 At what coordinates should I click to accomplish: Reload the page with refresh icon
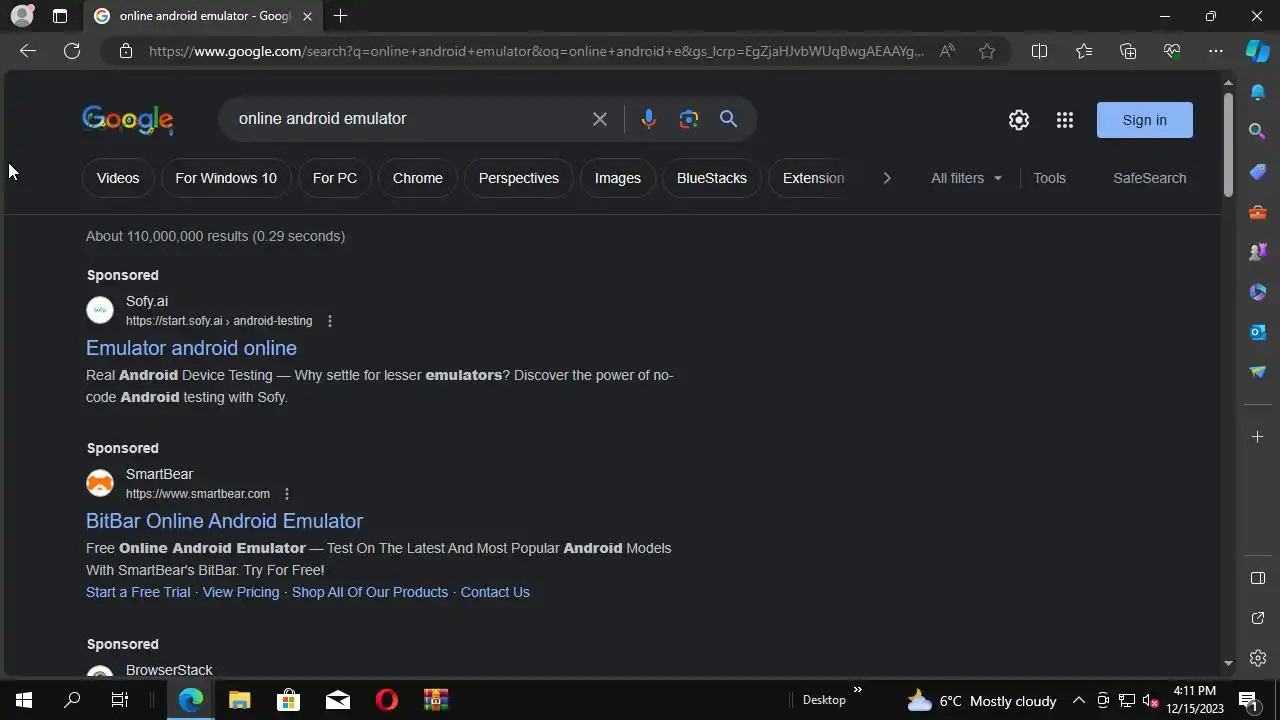click(x=72, y=51)
